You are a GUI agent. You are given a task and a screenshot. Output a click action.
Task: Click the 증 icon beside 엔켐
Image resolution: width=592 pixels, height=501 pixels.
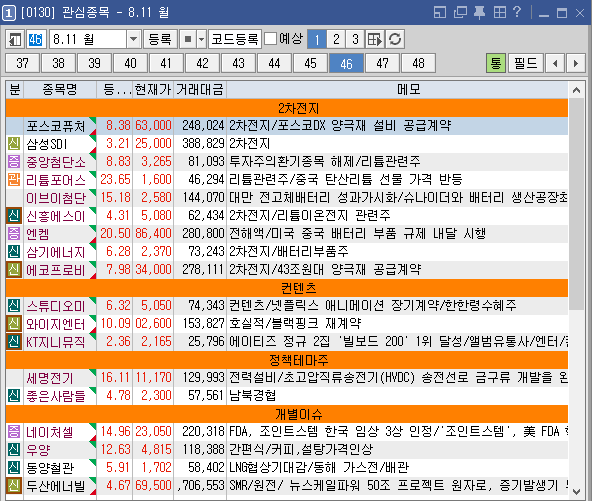(14, 233)
